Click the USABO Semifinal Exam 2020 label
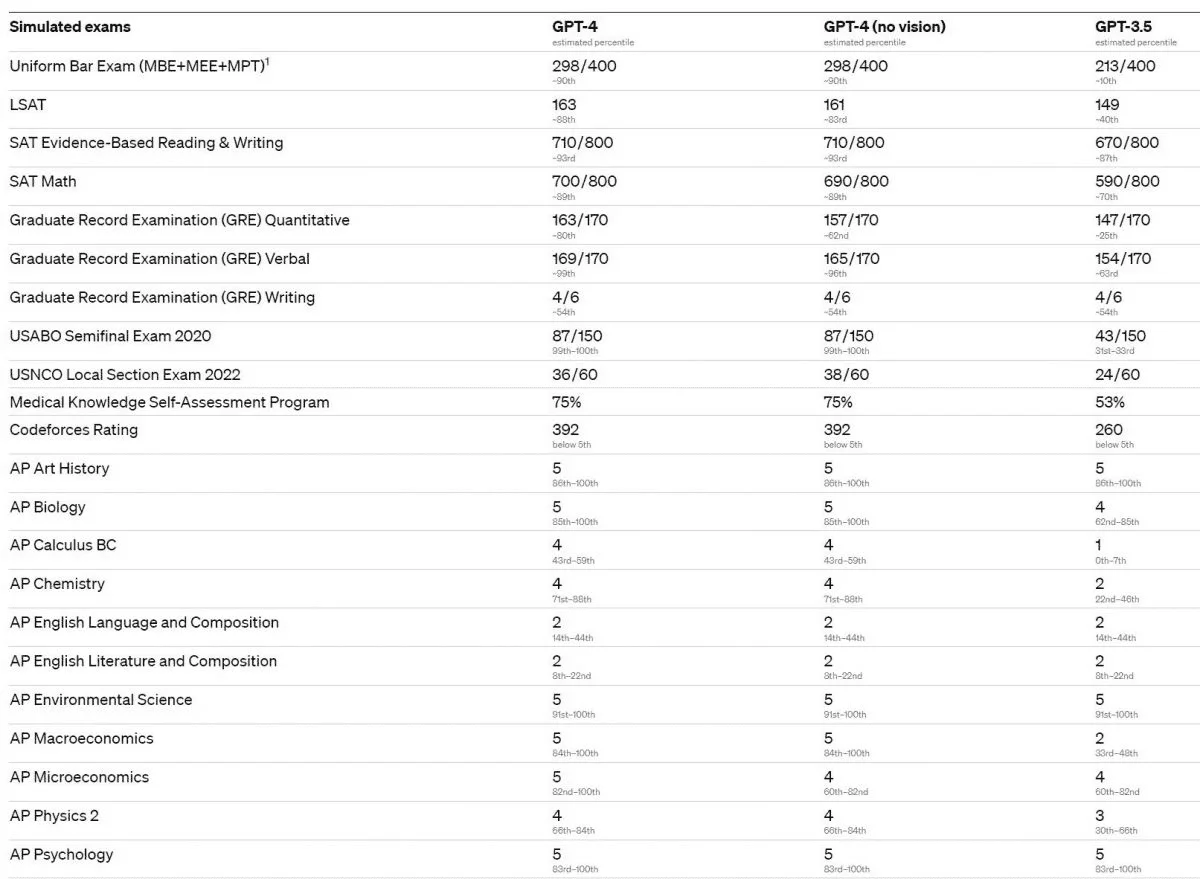 coord(110,336)
